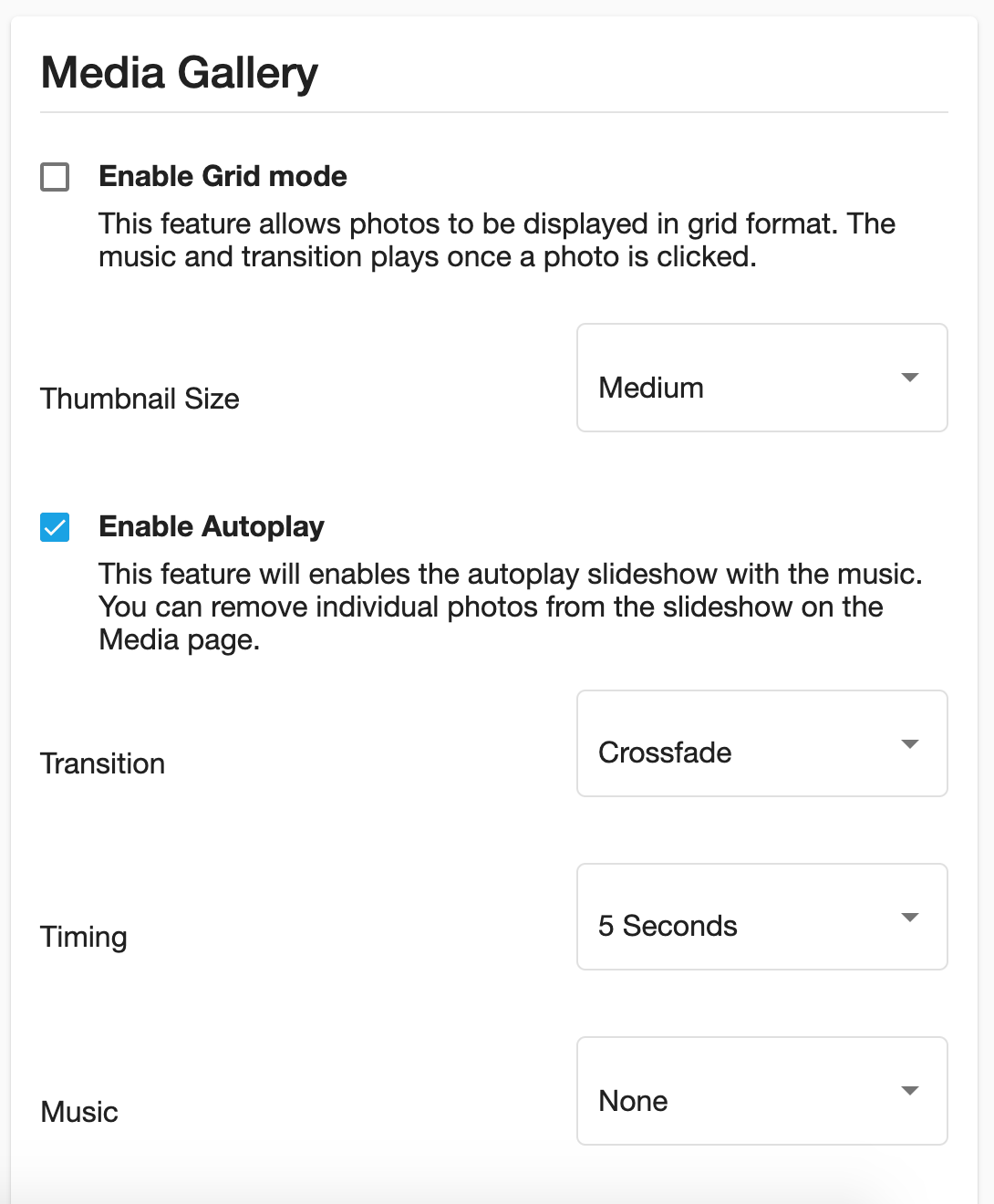Viewport: 994px width, 1204px height.
Task: Click the Music field label
Action: pos(79,1112)
